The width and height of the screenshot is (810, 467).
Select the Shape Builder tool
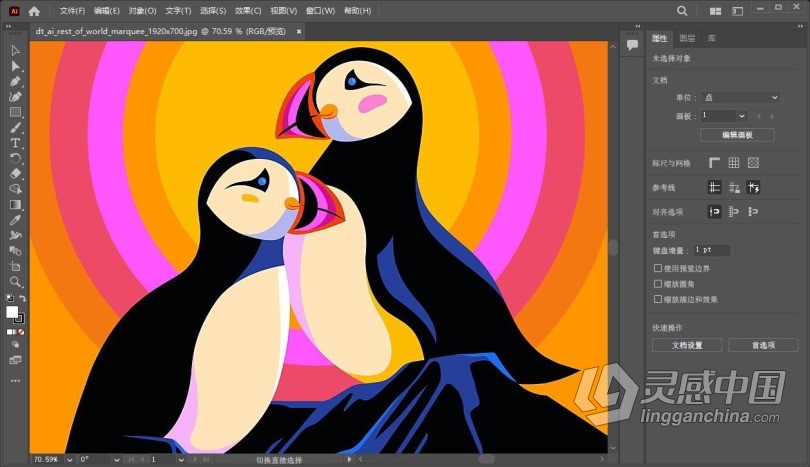pyautogui.click(x=15, y=189)
